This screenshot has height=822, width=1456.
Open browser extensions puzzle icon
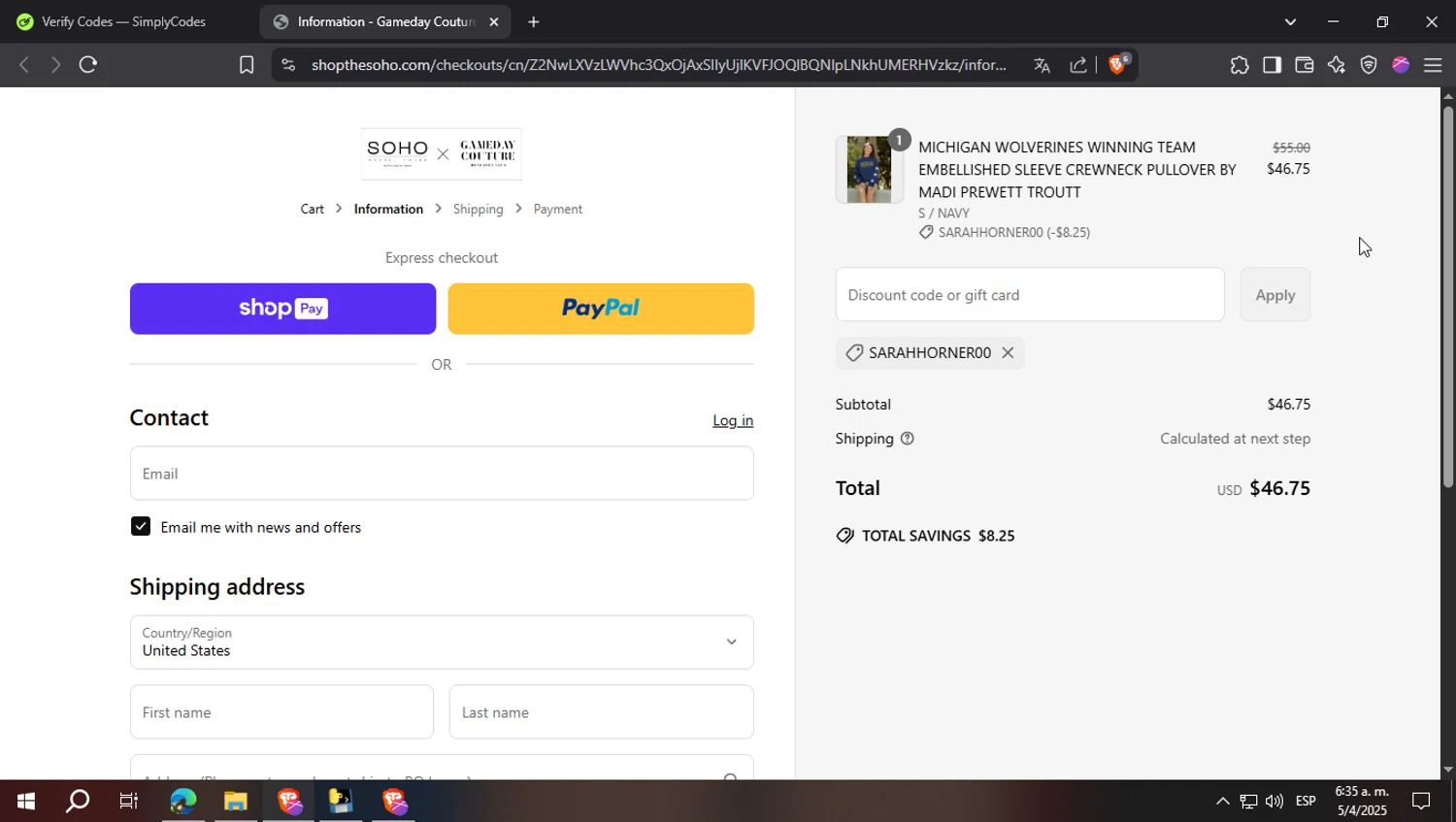1240,65
